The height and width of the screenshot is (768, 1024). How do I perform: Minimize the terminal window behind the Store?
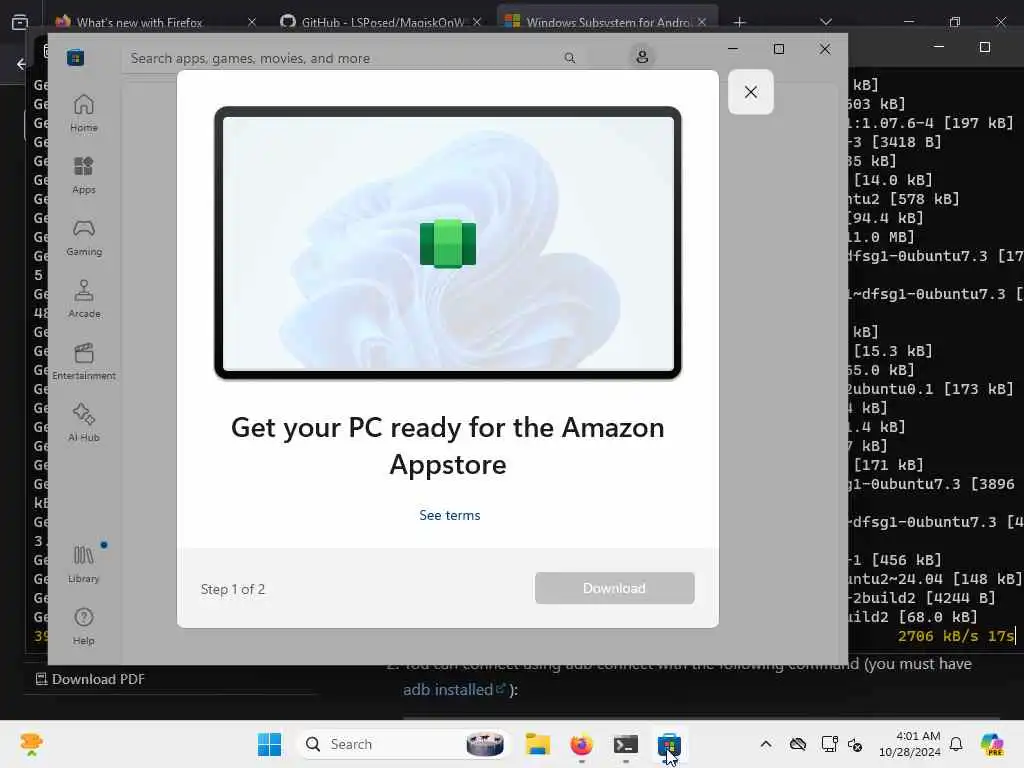coord(938,47)
